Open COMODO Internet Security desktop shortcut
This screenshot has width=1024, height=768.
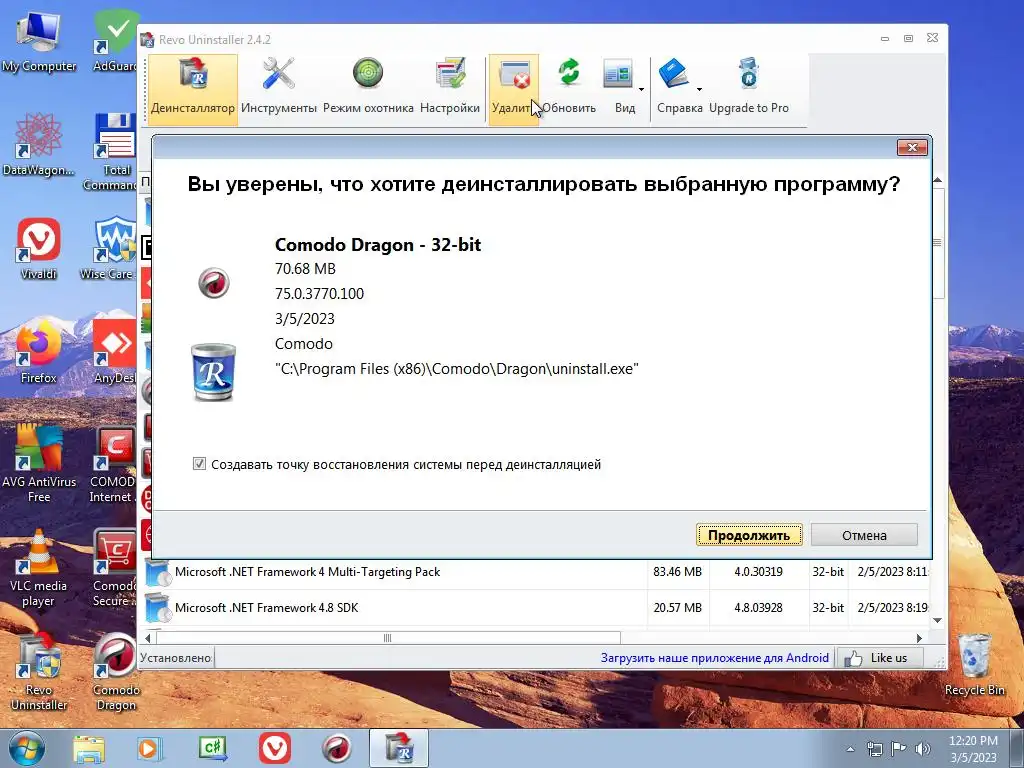pos(113,464)
